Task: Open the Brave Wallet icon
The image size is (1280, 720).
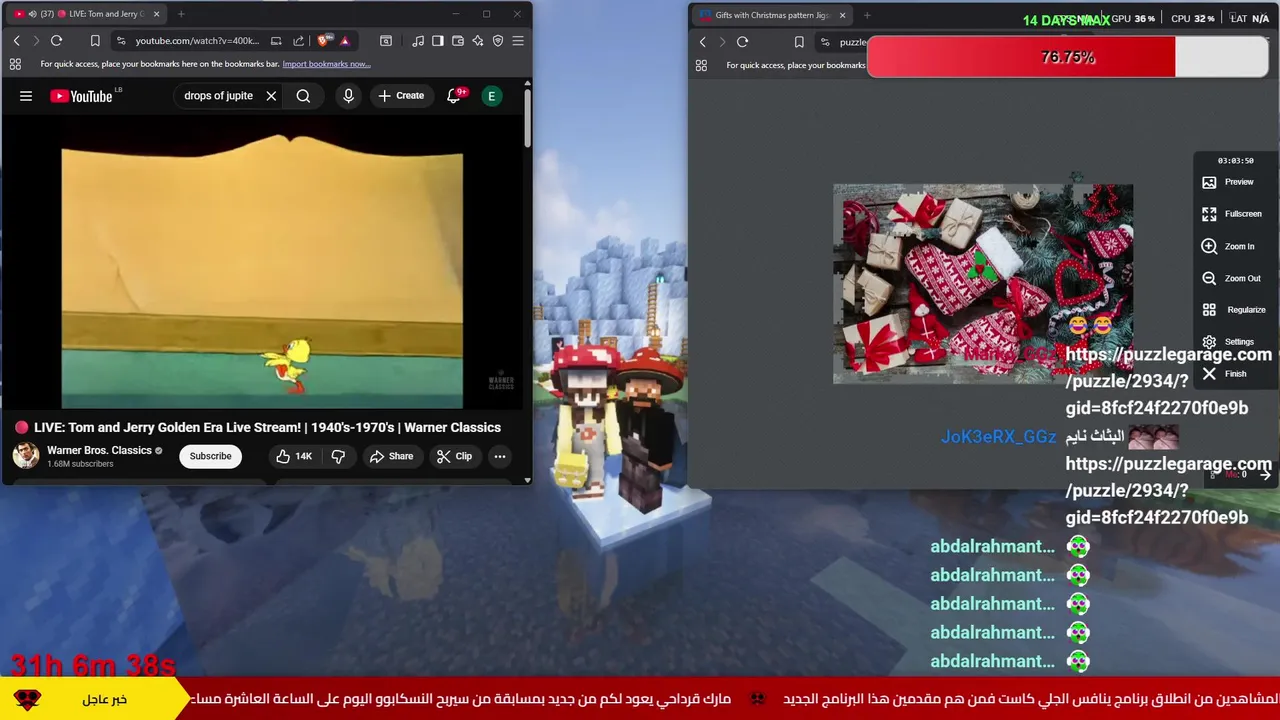Action: (458, 41)
